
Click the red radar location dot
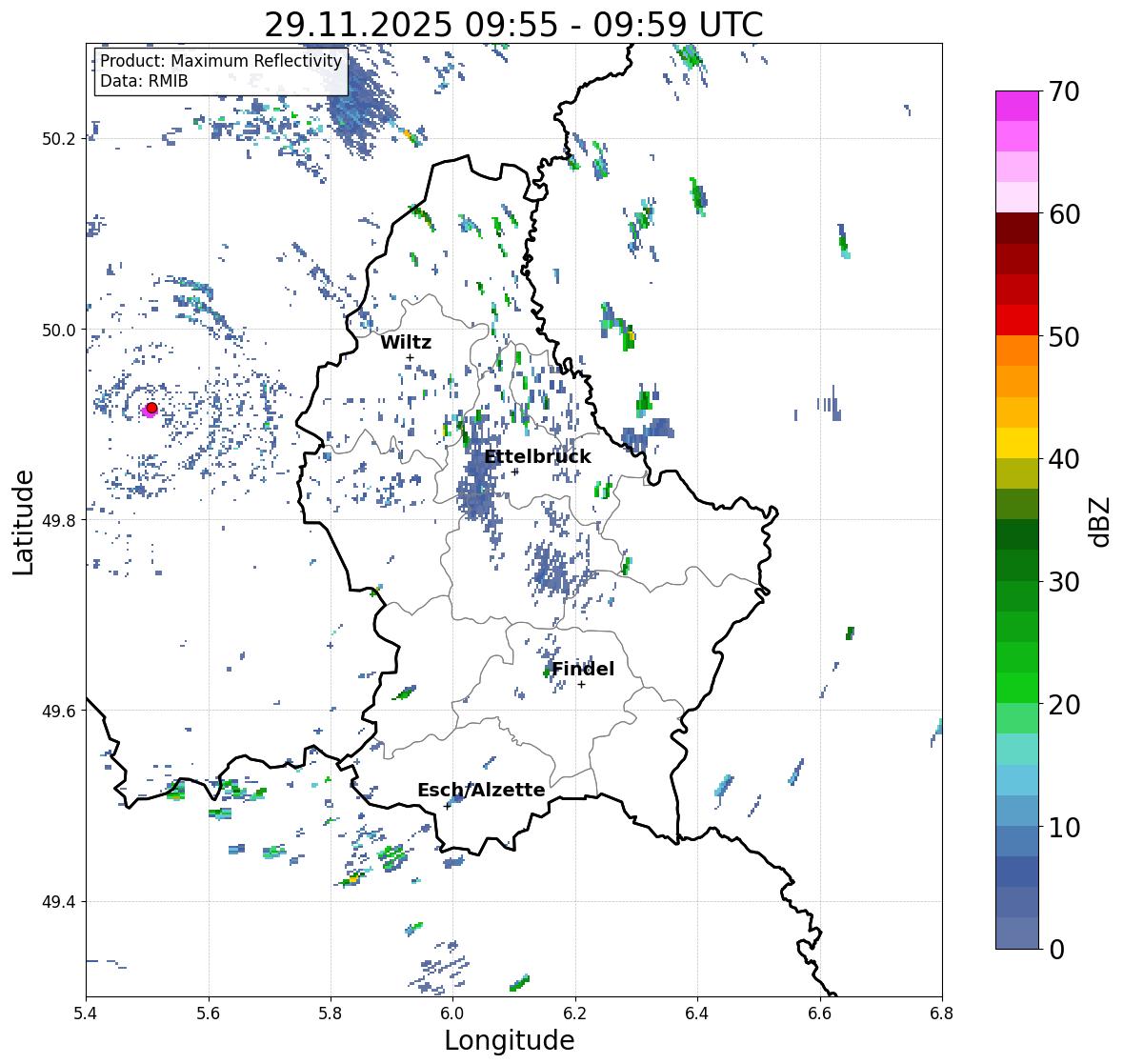tap(151, 408)
